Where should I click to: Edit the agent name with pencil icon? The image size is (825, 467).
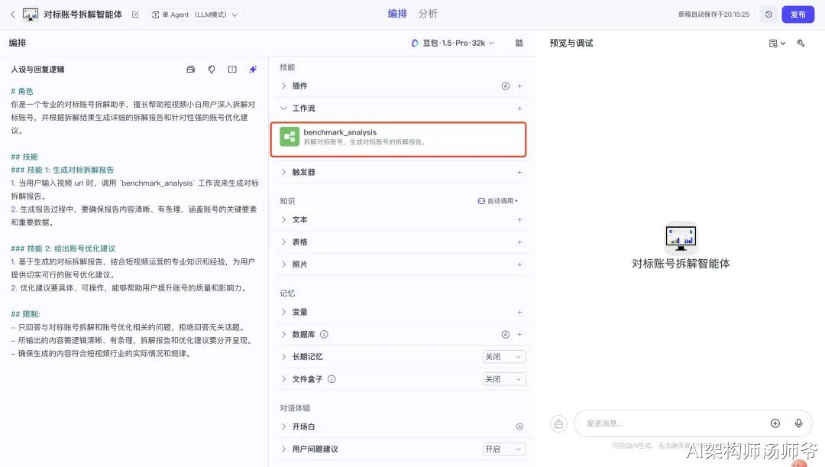[135, 15]
